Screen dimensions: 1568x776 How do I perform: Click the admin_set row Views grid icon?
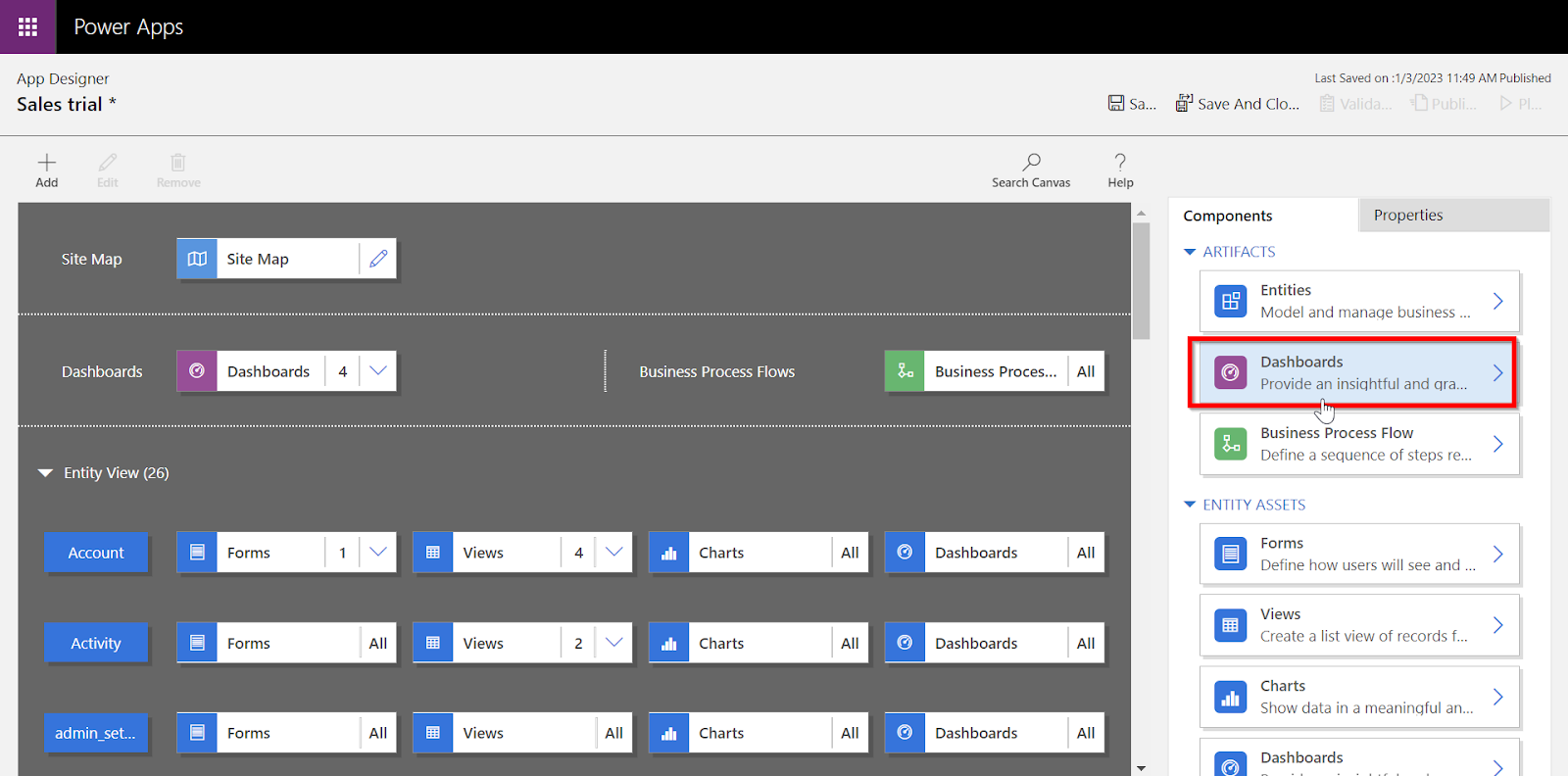coord(433,733)
